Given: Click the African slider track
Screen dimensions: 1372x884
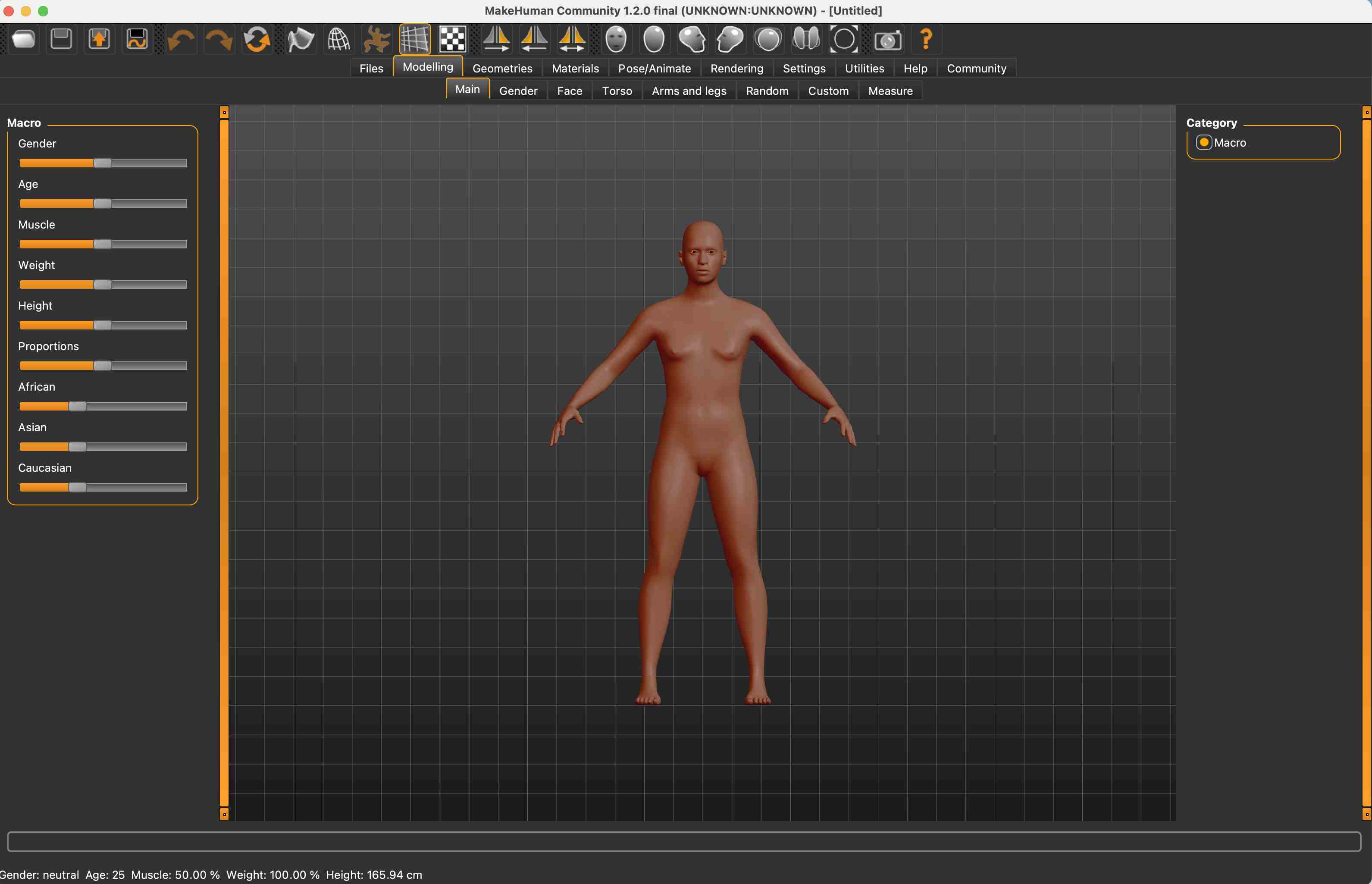Looking at the screenshot, I should (103, 406).
